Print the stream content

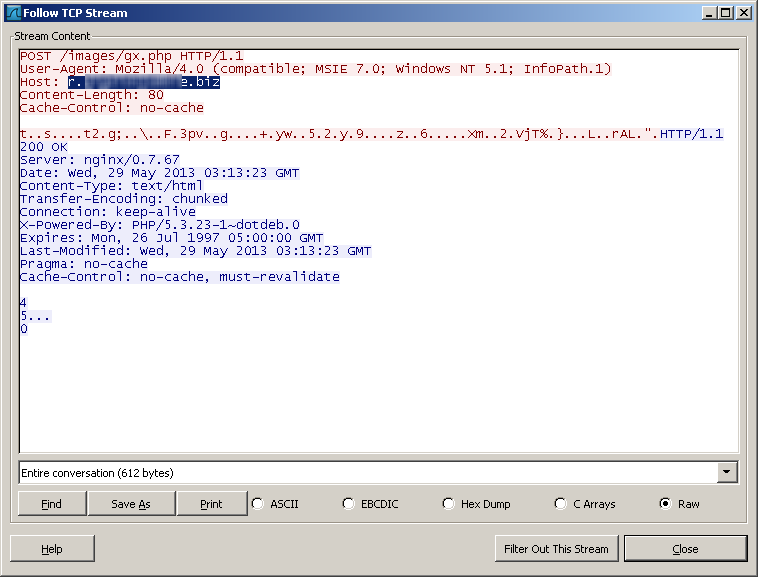coord(211,504)
